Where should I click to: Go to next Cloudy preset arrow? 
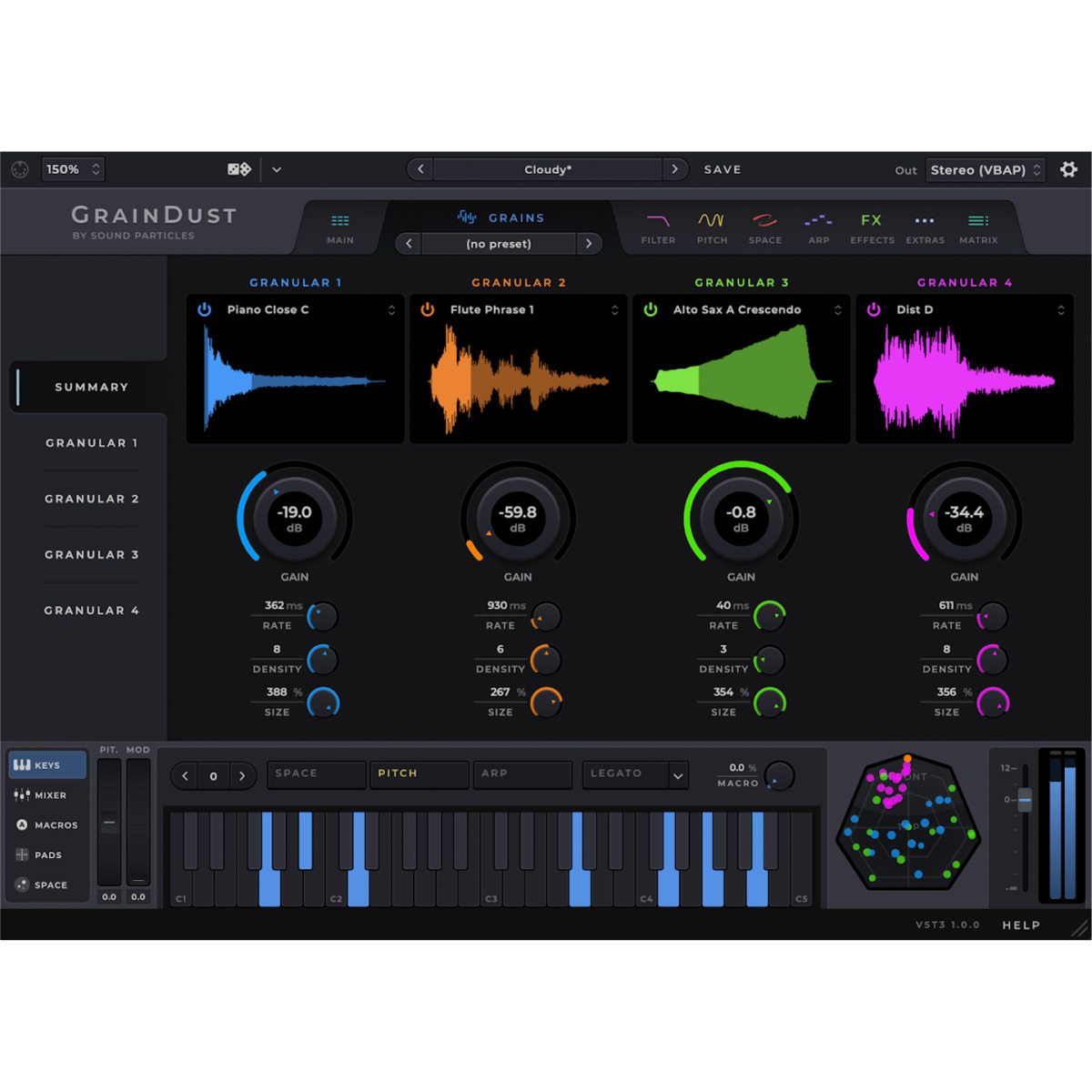(674, 169)
